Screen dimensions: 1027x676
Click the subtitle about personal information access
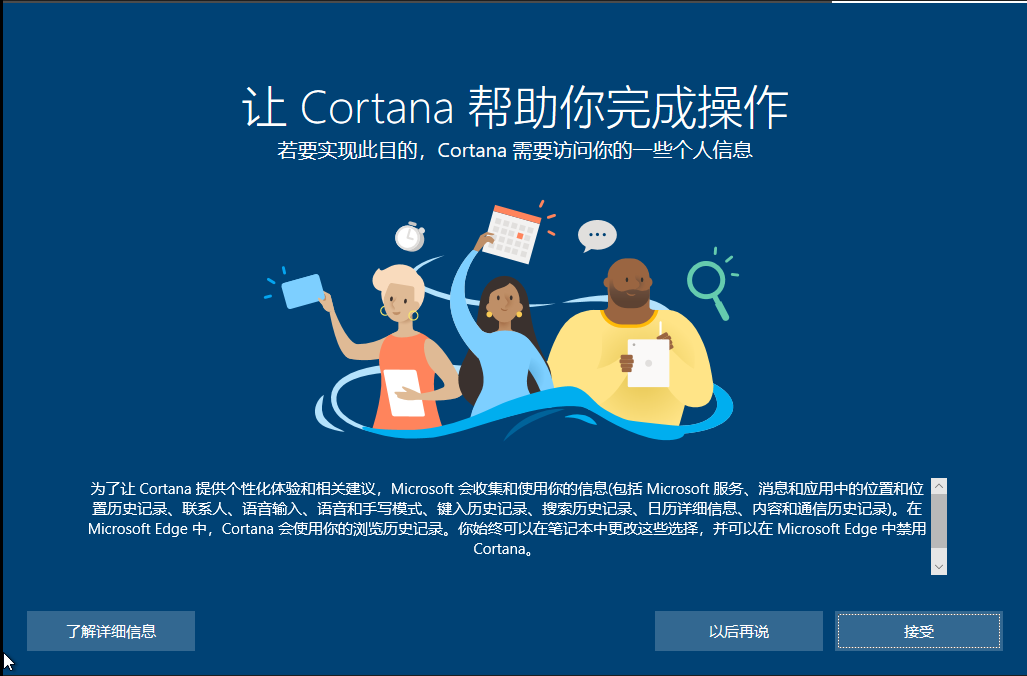515,151
